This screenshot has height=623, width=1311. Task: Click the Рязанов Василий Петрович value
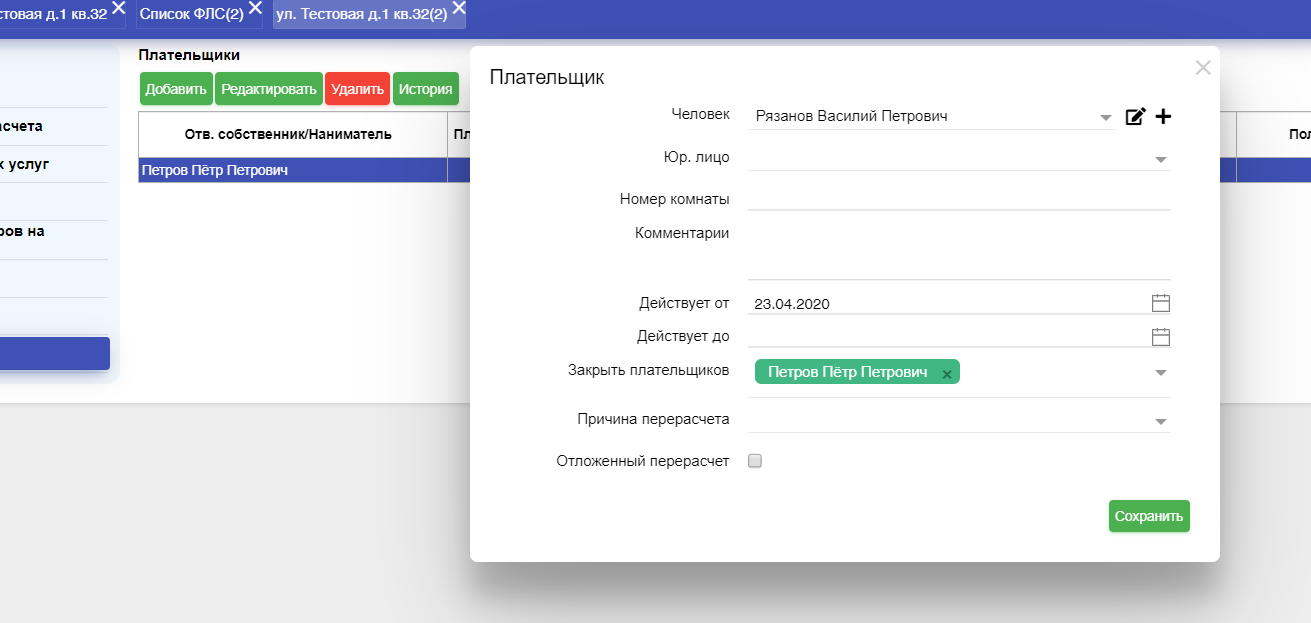(851, 116)
